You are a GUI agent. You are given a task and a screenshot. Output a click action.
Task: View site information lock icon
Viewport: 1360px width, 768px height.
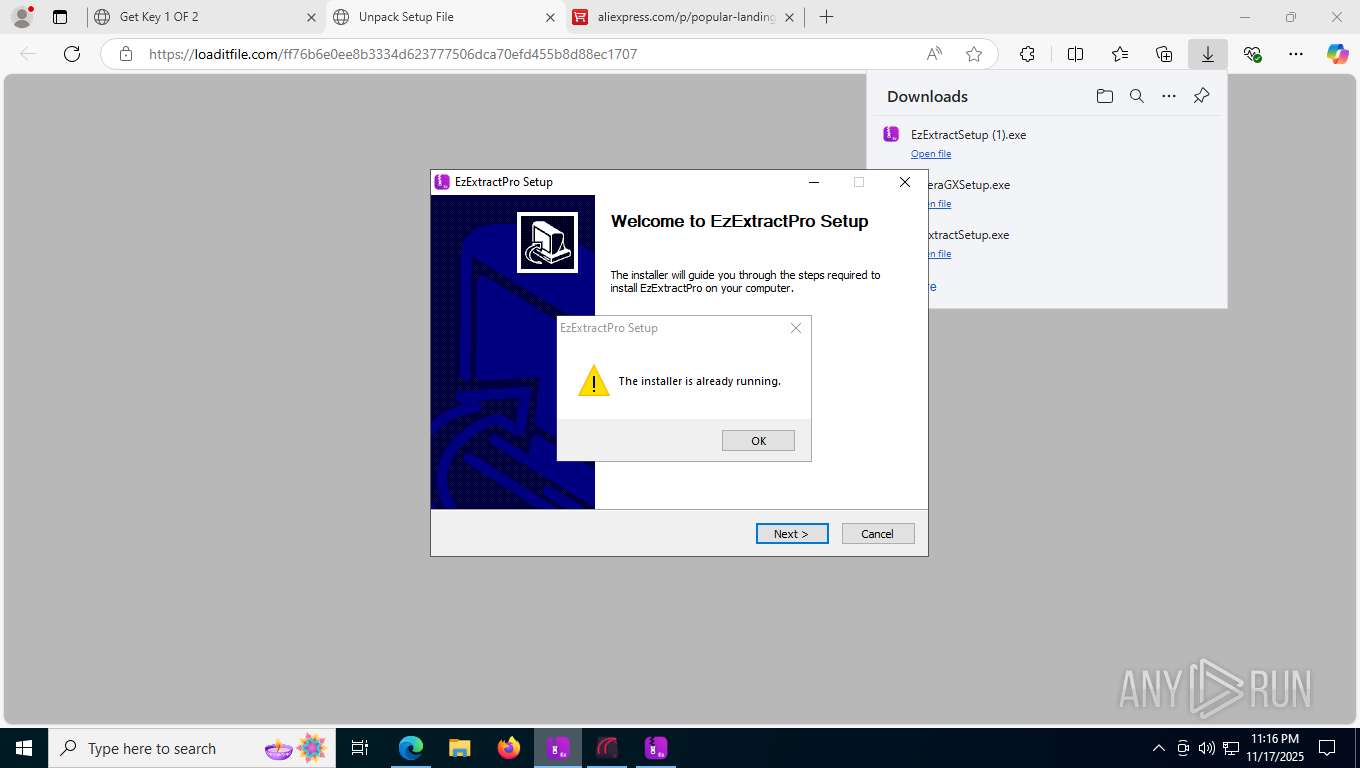(126, 54)
